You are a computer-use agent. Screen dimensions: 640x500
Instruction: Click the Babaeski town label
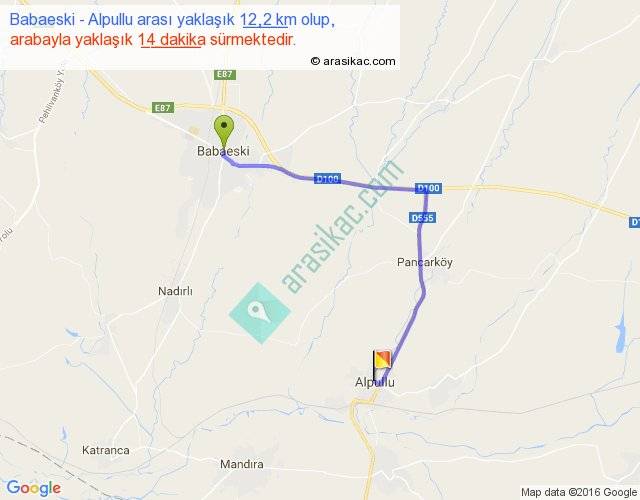click(223, 151)
